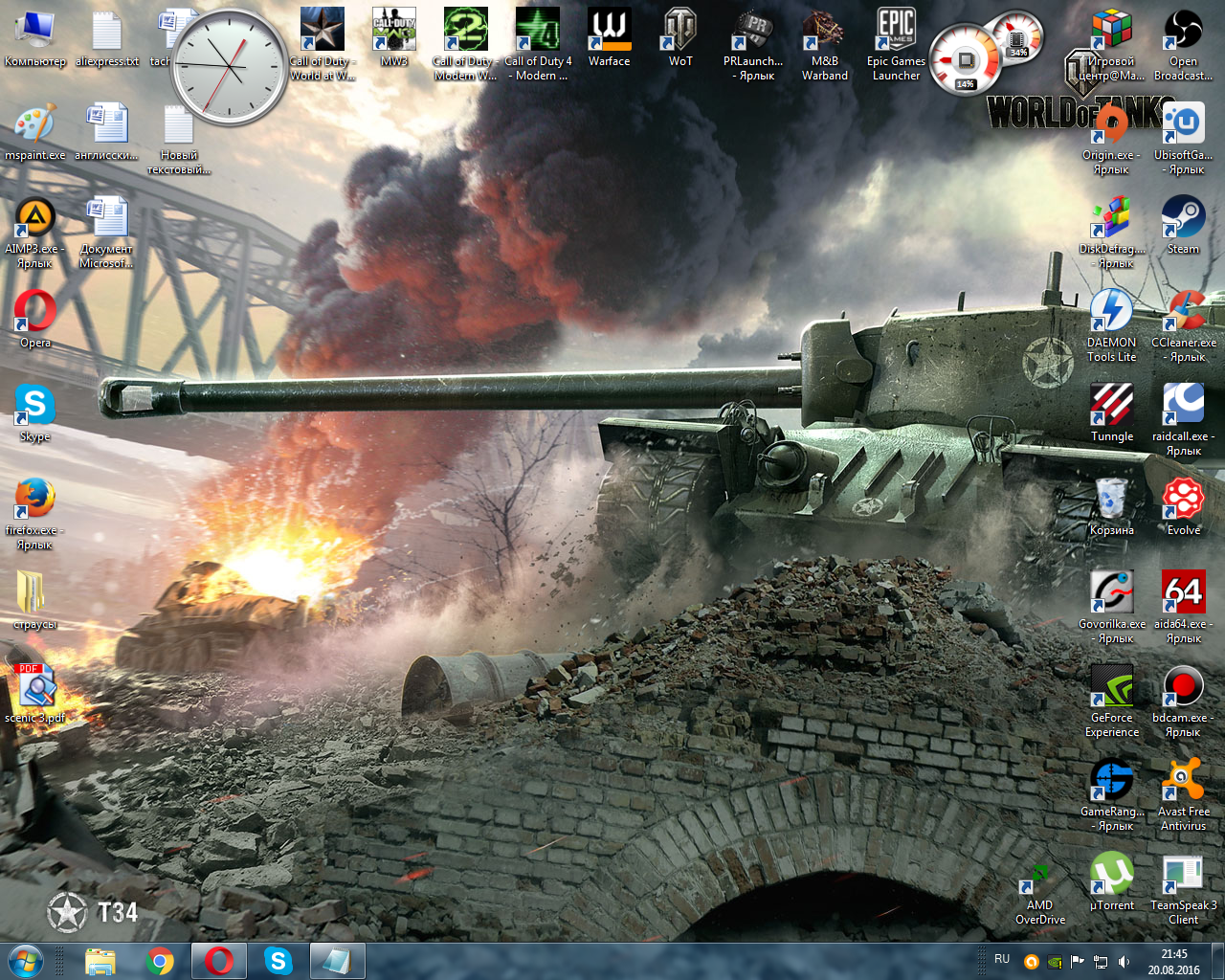Select the Steam desktop icon
The image size is (1225, 980).
tap(1184, 226)
